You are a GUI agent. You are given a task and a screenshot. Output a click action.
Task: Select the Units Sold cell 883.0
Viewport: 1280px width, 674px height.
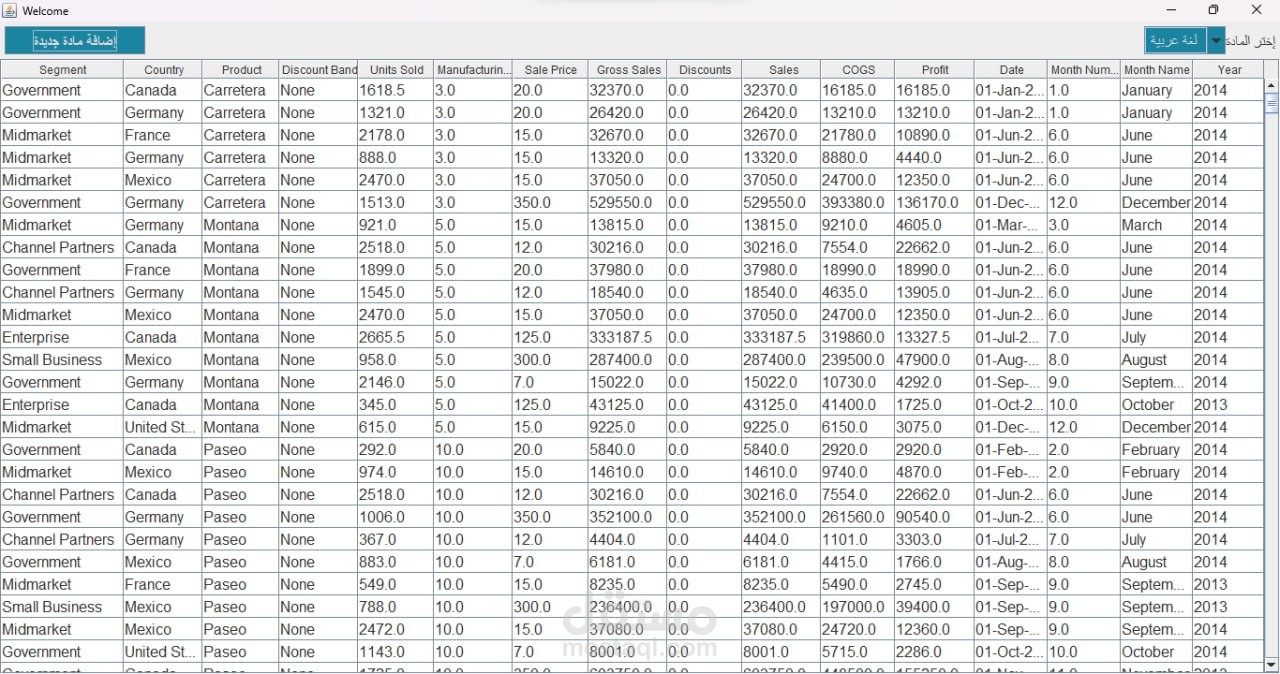[x=396, y=562]
